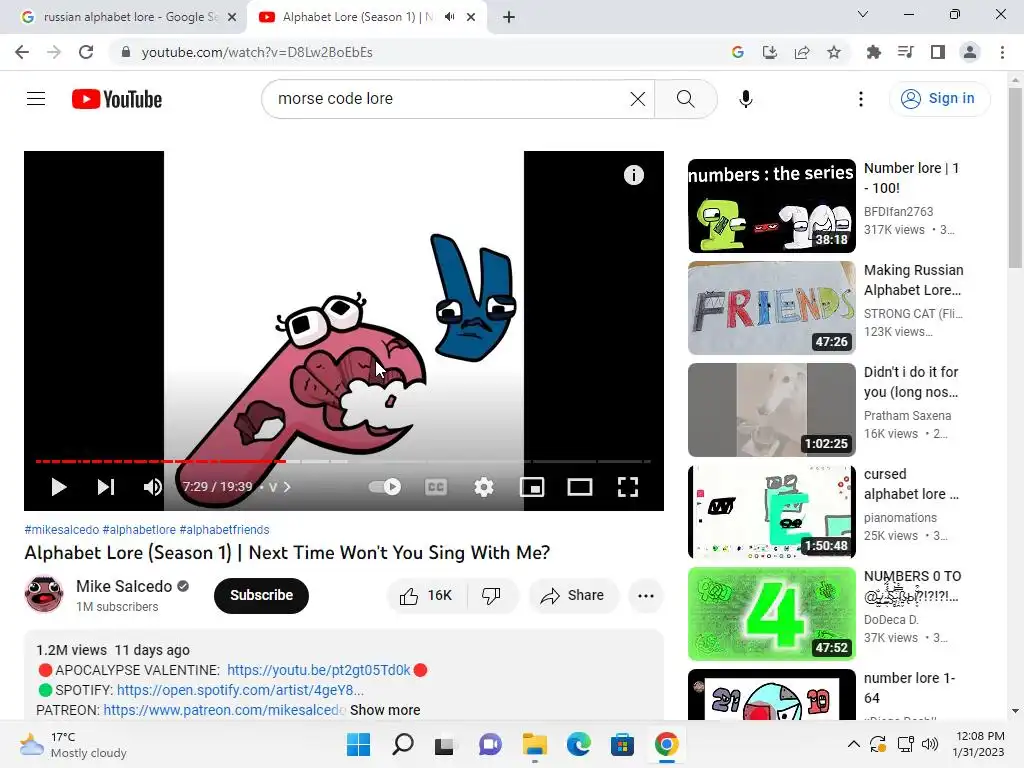The height and width of the screenshot is (768, 1024).
Task: Mute the video player volume
Action: click(153, 487)
